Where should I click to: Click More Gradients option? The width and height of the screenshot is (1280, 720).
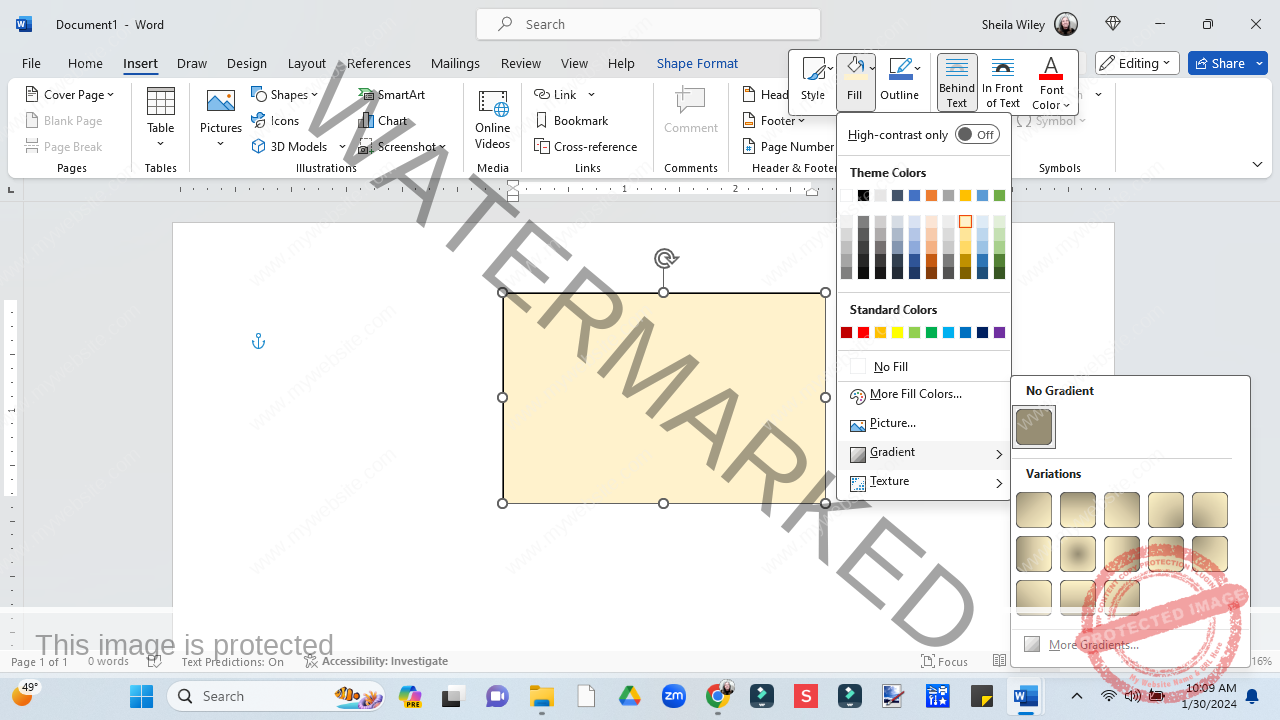pyautogui.click(x=1093, y=645)
